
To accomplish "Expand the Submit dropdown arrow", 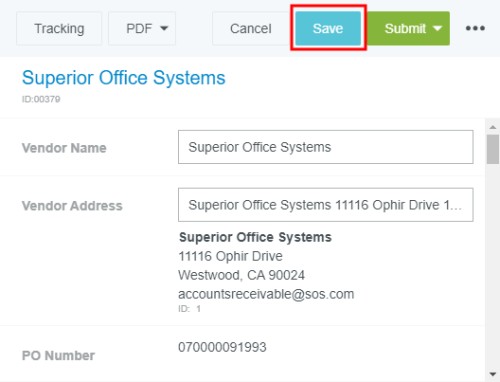I will click(x=437, y=28).
